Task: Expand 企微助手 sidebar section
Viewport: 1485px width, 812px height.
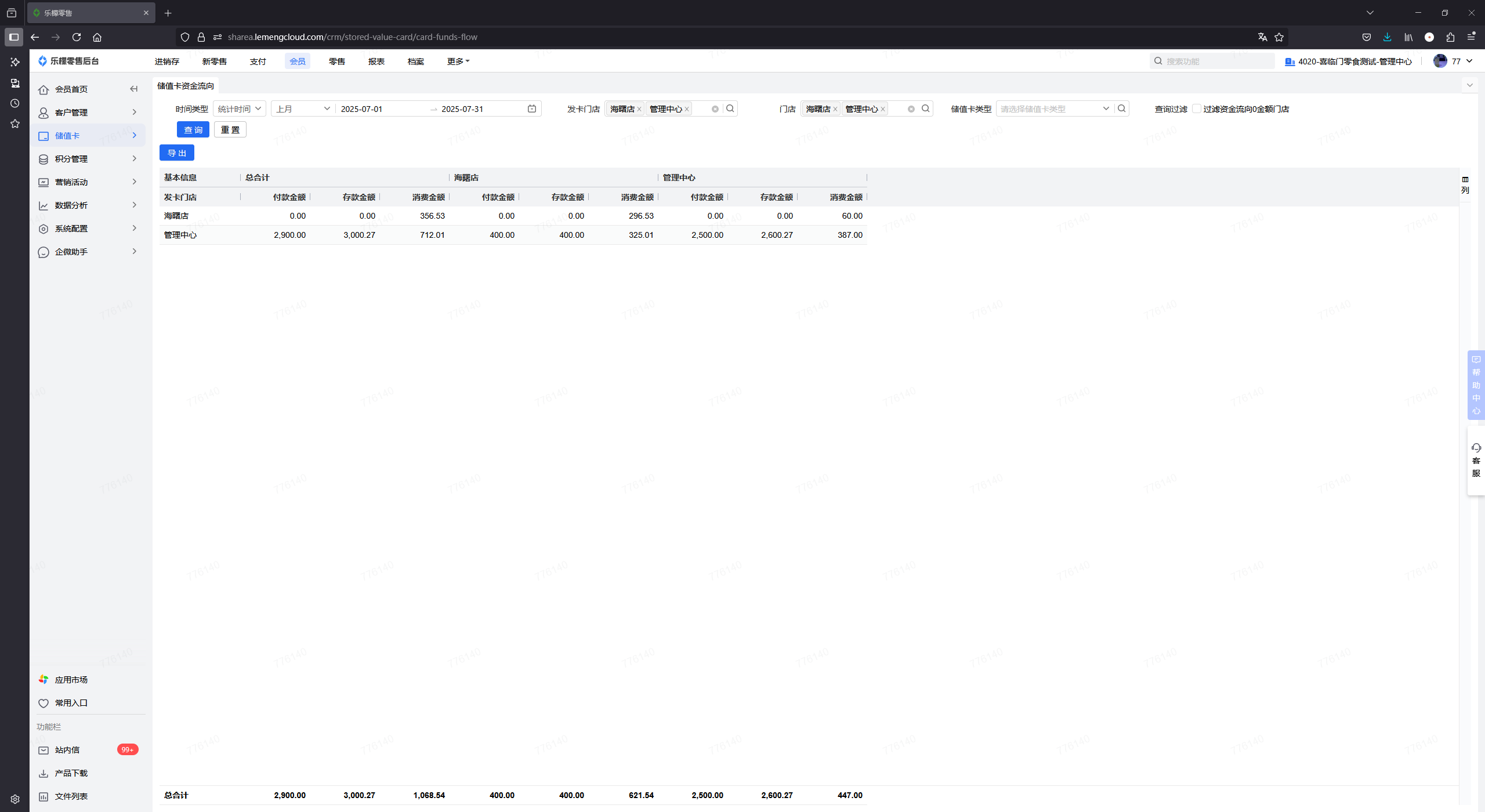Action: [88, 252]
